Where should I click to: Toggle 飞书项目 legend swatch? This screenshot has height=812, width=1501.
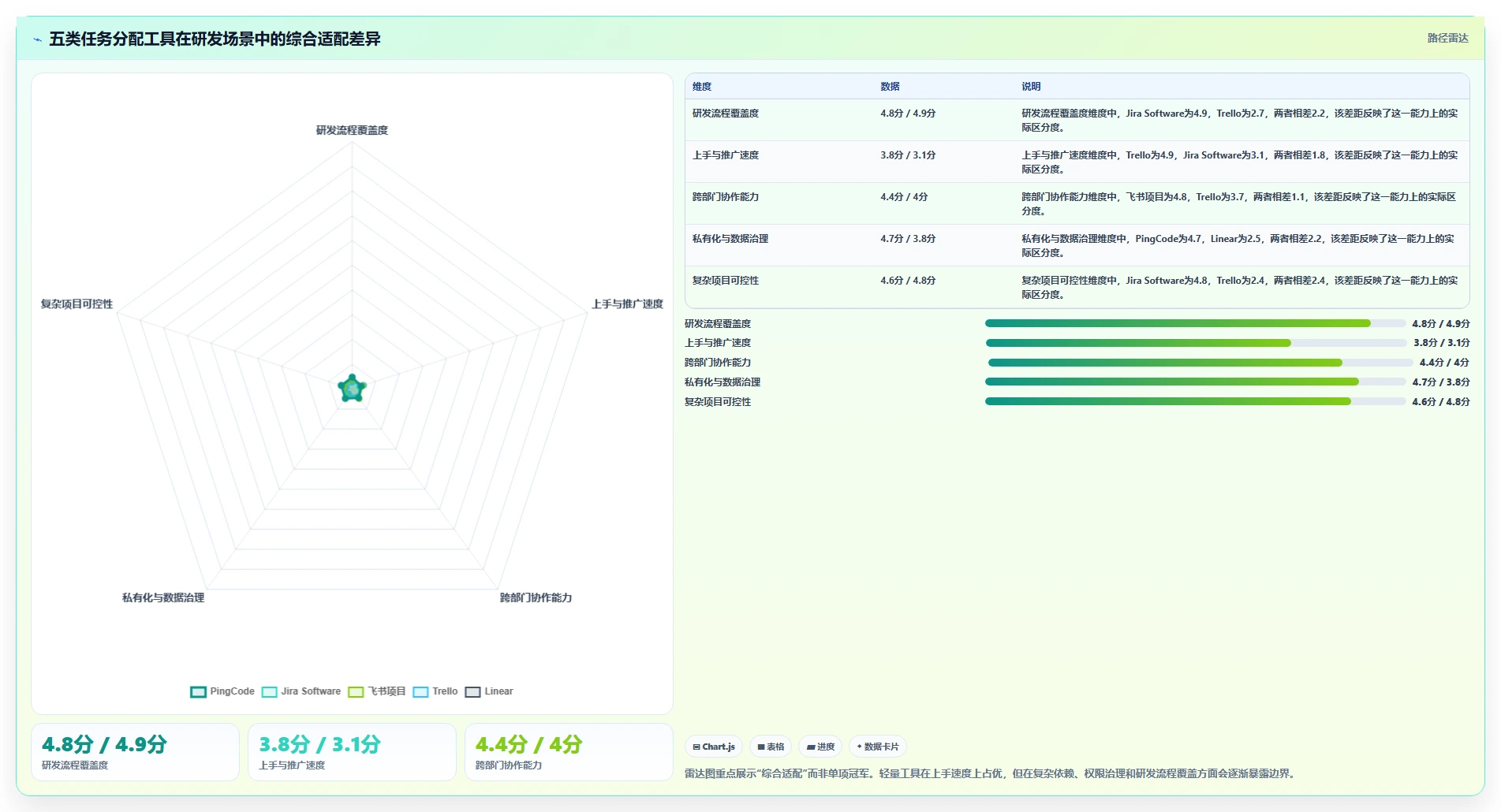coord(357,691)
